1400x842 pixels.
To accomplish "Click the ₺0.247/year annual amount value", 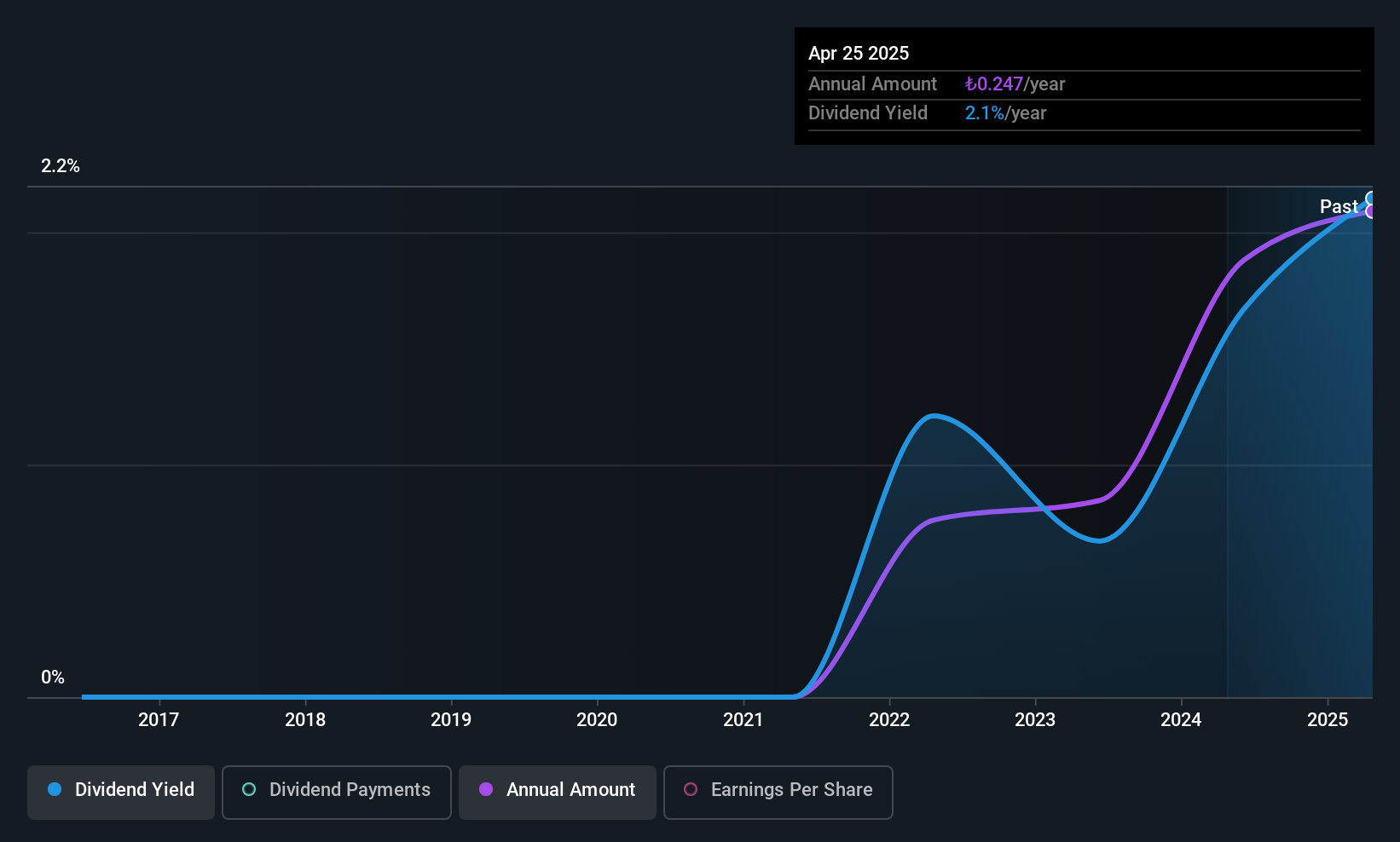I will point(1015,84).
